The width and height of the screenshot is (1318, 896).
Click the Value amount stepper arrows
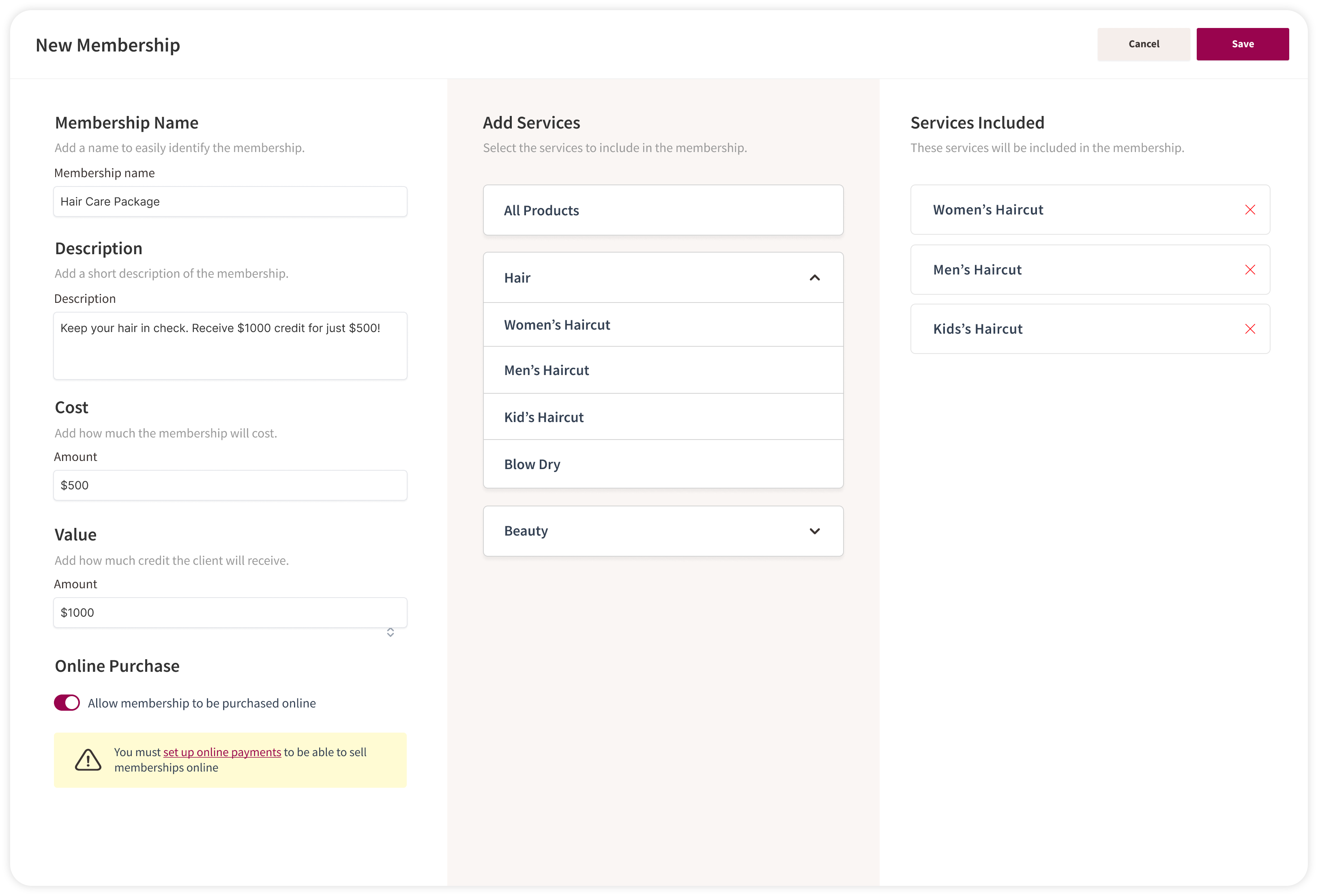pyautogui.click(x=390, y=632)
